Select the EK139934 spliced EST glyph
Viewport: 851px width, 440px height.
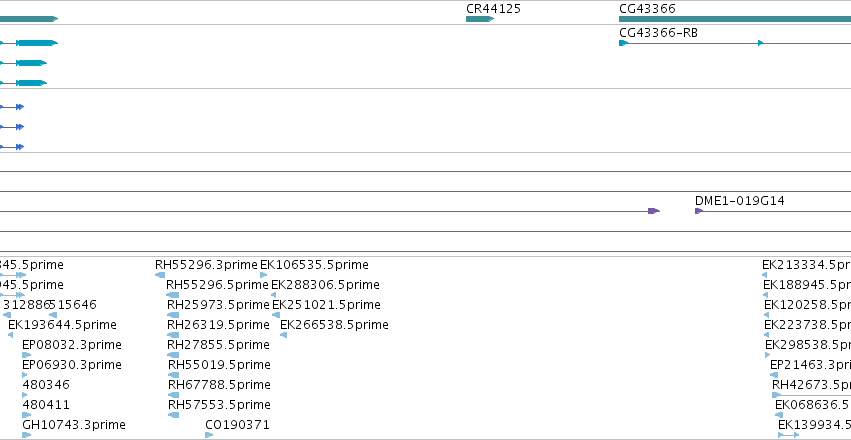tap(789, 435)
